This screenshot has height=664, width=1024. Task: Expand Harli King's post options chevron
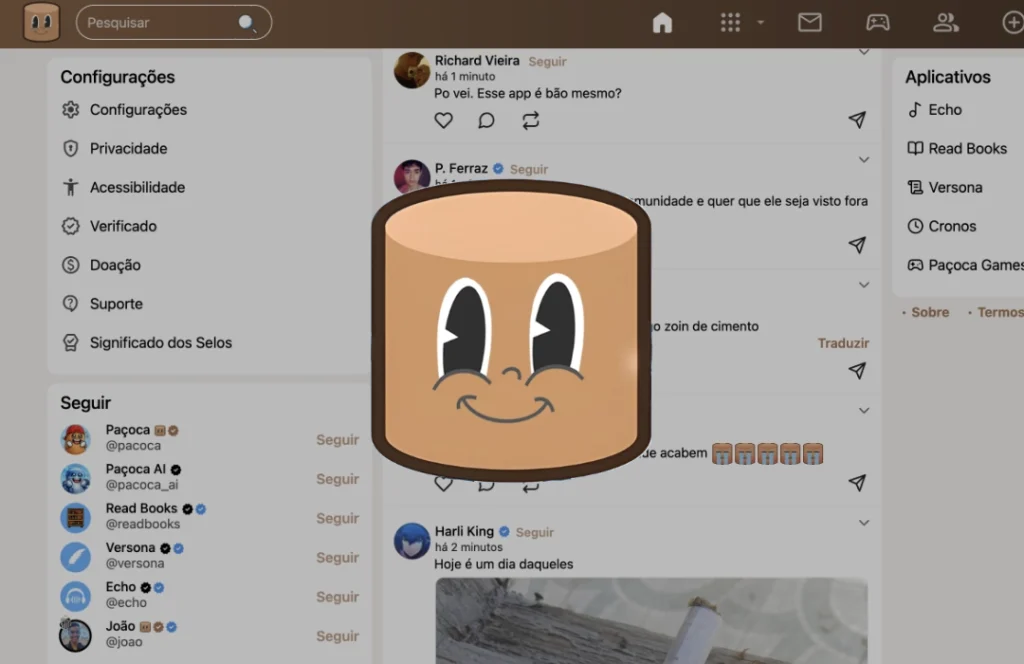(864, 522)
